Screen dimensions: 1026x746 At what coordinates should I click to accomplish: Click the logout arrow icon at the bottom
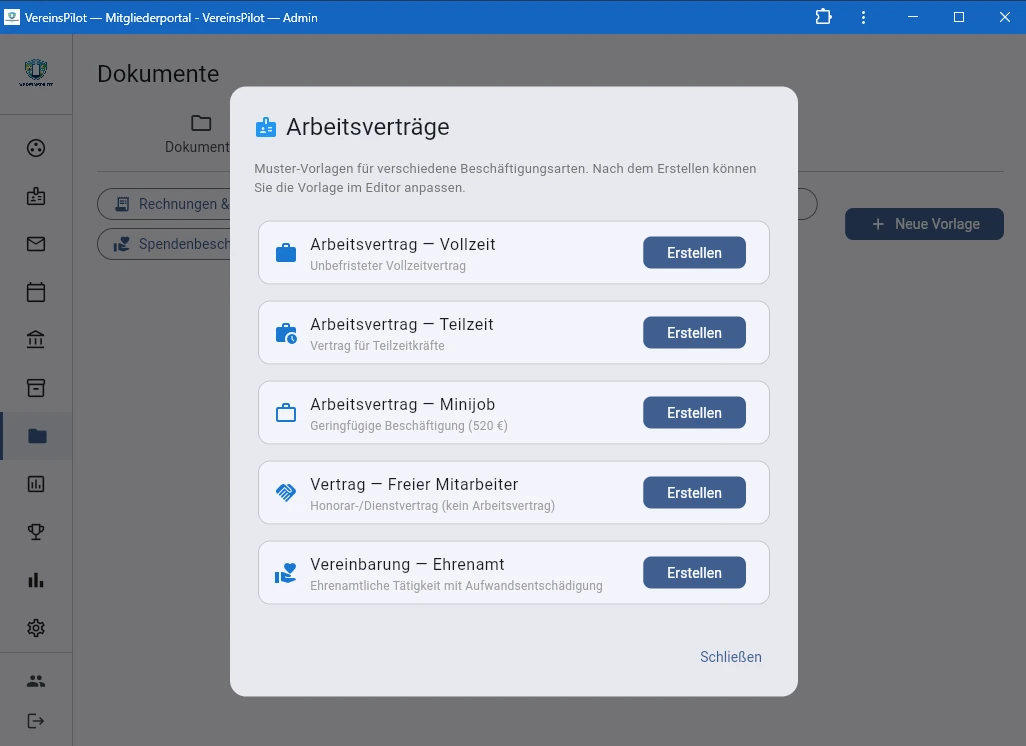[x=36, y=720]
